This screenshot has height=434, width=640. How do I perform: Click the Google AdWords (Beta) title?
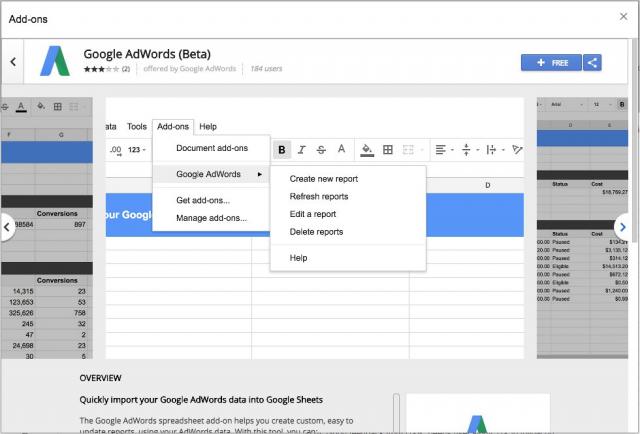tap(147, 54)
